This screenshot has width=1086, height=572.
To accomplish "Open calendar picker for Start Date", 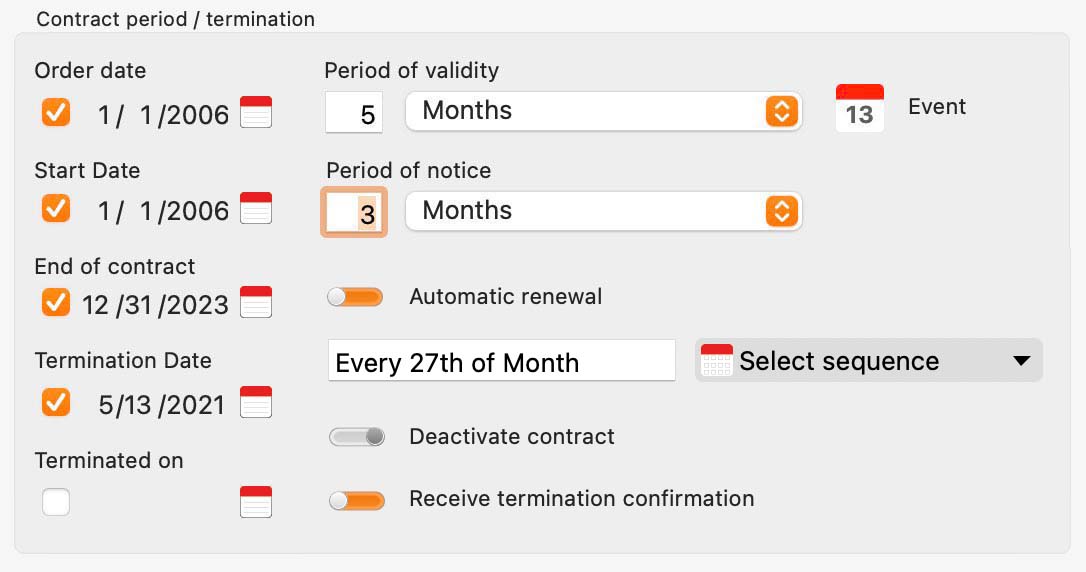I will [x=256, y=208].
